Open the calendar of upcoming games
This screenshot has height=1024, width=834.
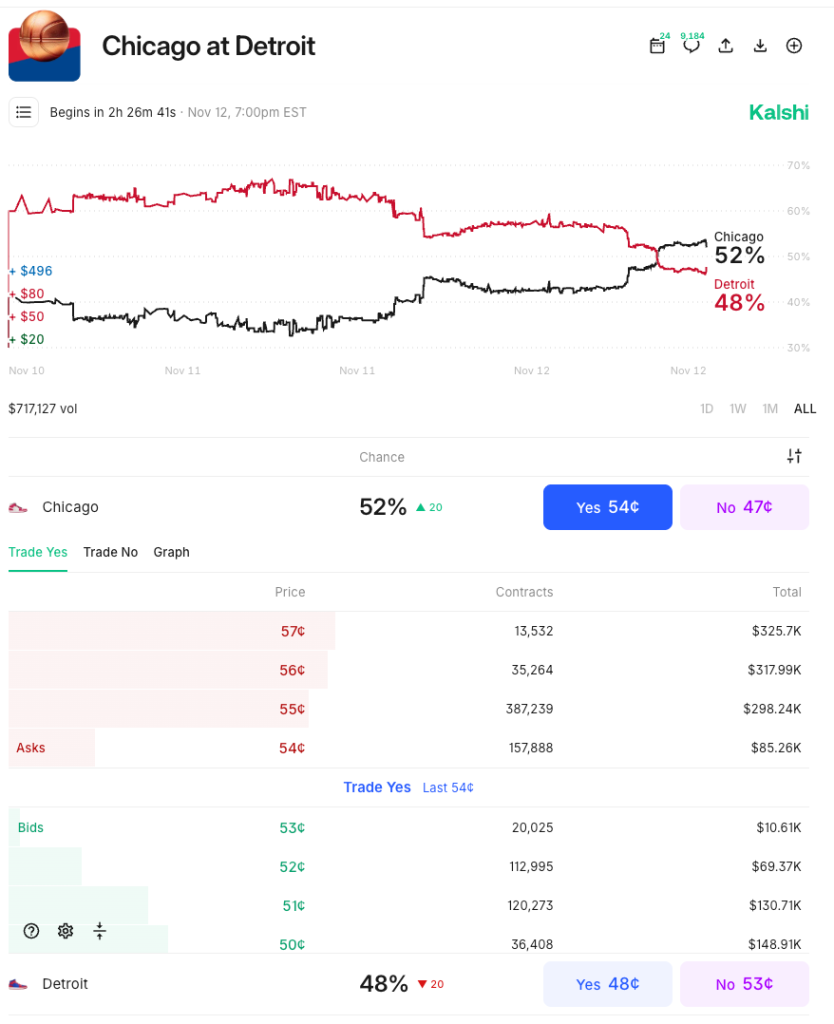coord(657,45)
